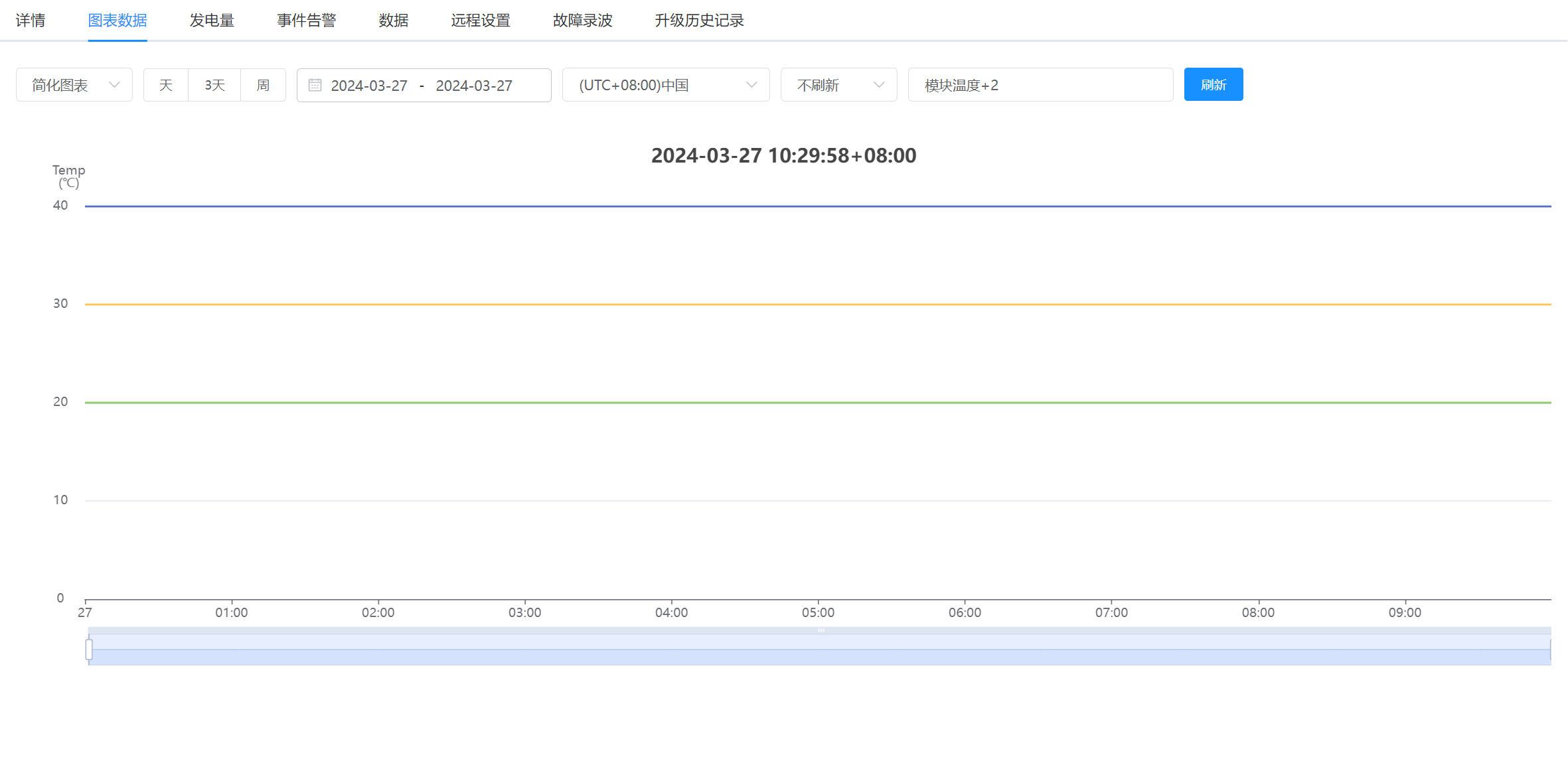Click the chevron on 简化图表 dropdown

(x=114, y=85)
